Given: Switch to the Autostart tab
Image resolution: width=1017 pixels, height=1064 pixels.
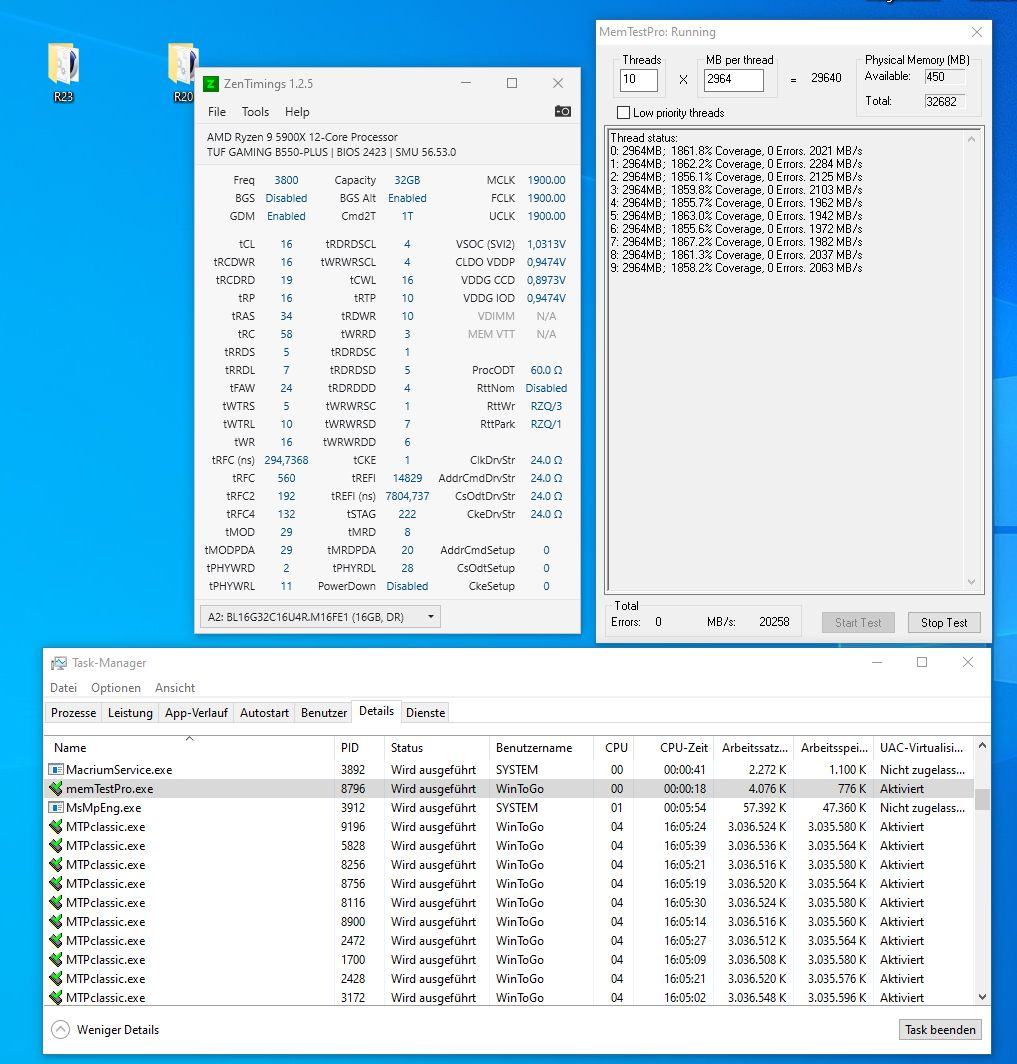Looking at the screenshot, I should 265,712.
